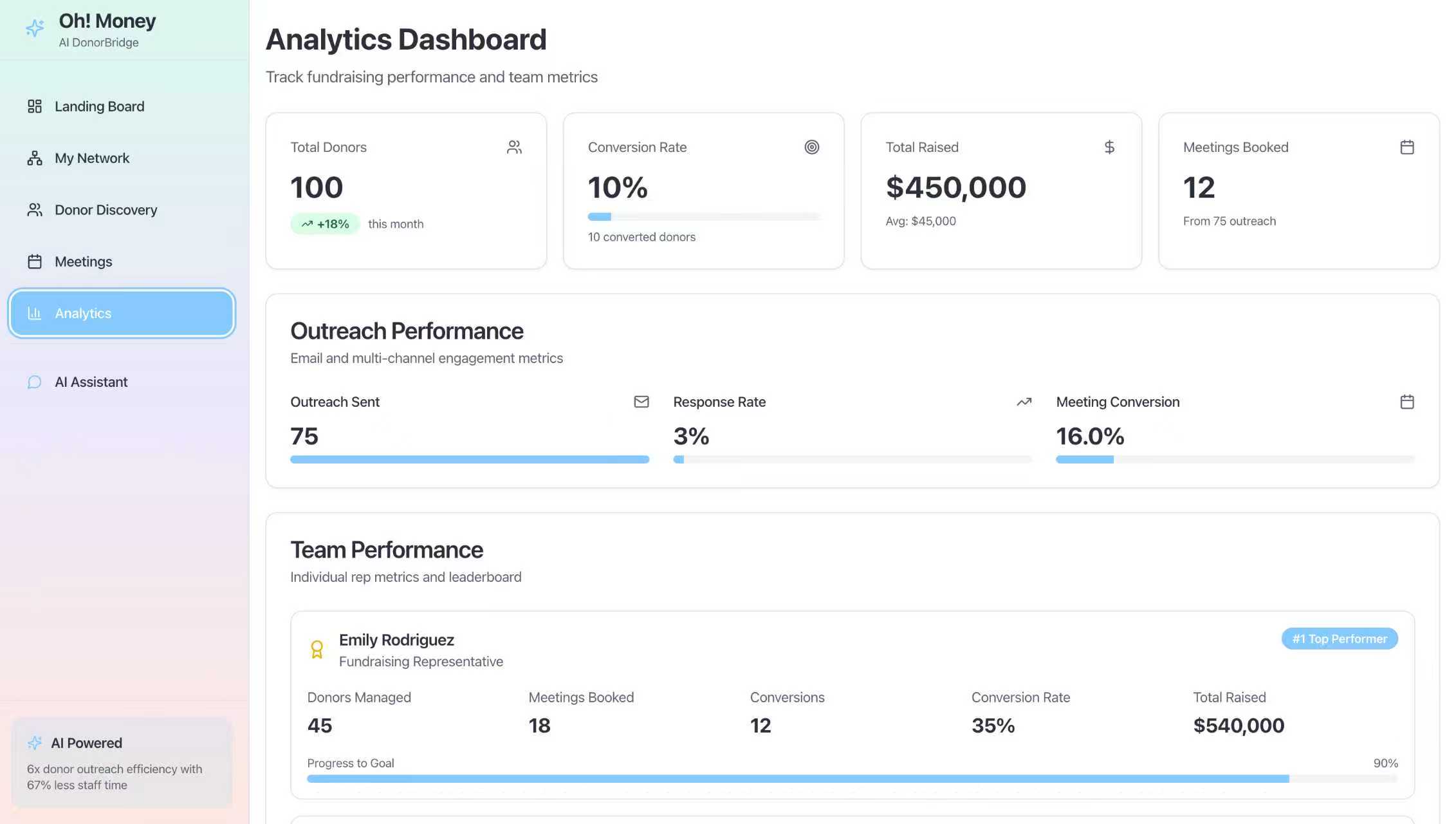
Task: Open the AI Assistant chat
Action: 91,382
